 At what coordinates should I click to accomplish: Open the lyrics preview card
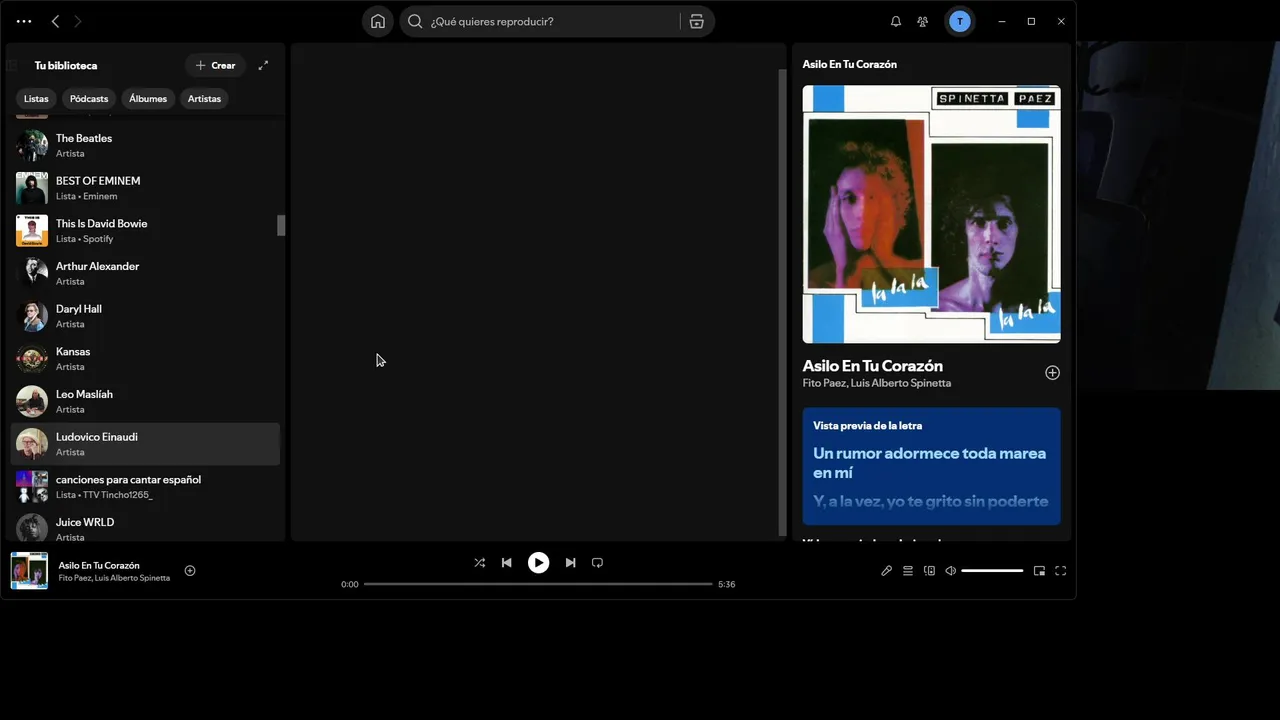(931, 466)
